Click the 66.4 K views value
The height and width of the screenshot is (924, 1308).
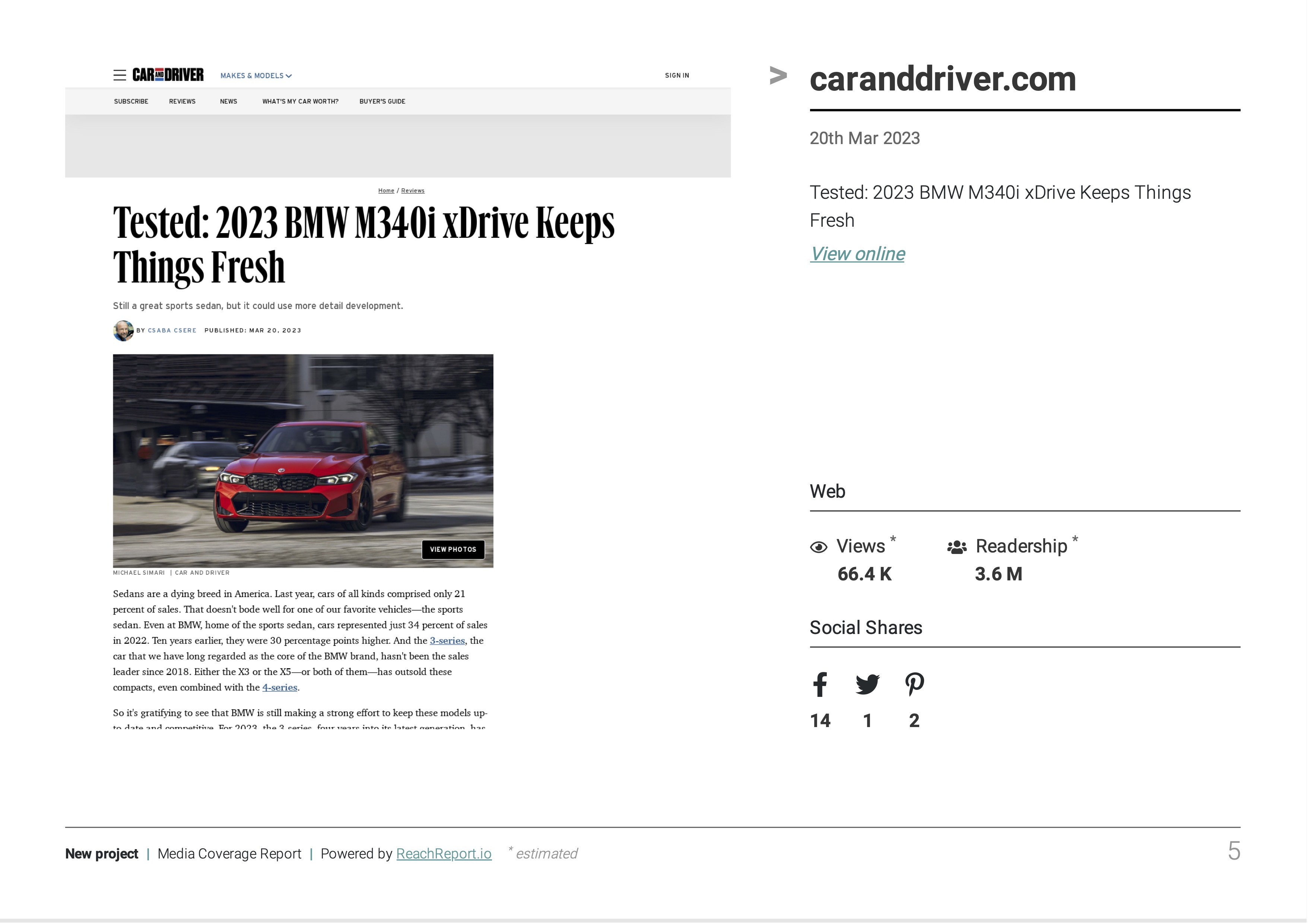pos(864,574)
